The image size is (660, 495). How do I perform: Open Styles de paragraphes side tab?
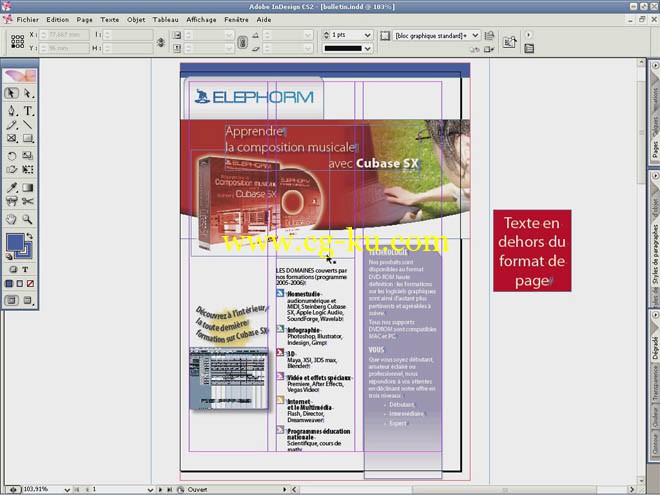click(655, 255)
